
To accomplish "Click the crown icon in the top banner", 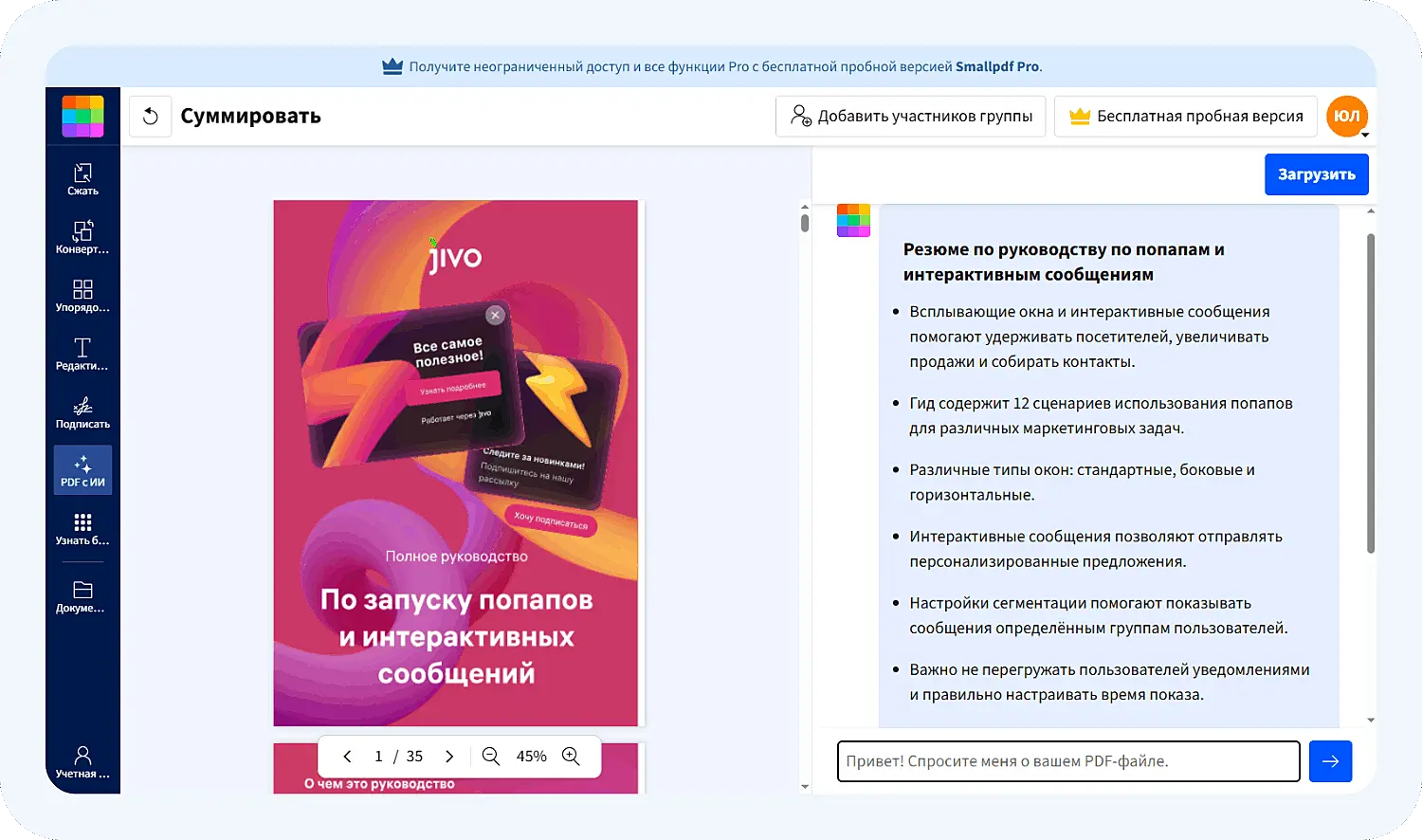I will (392, 66).
